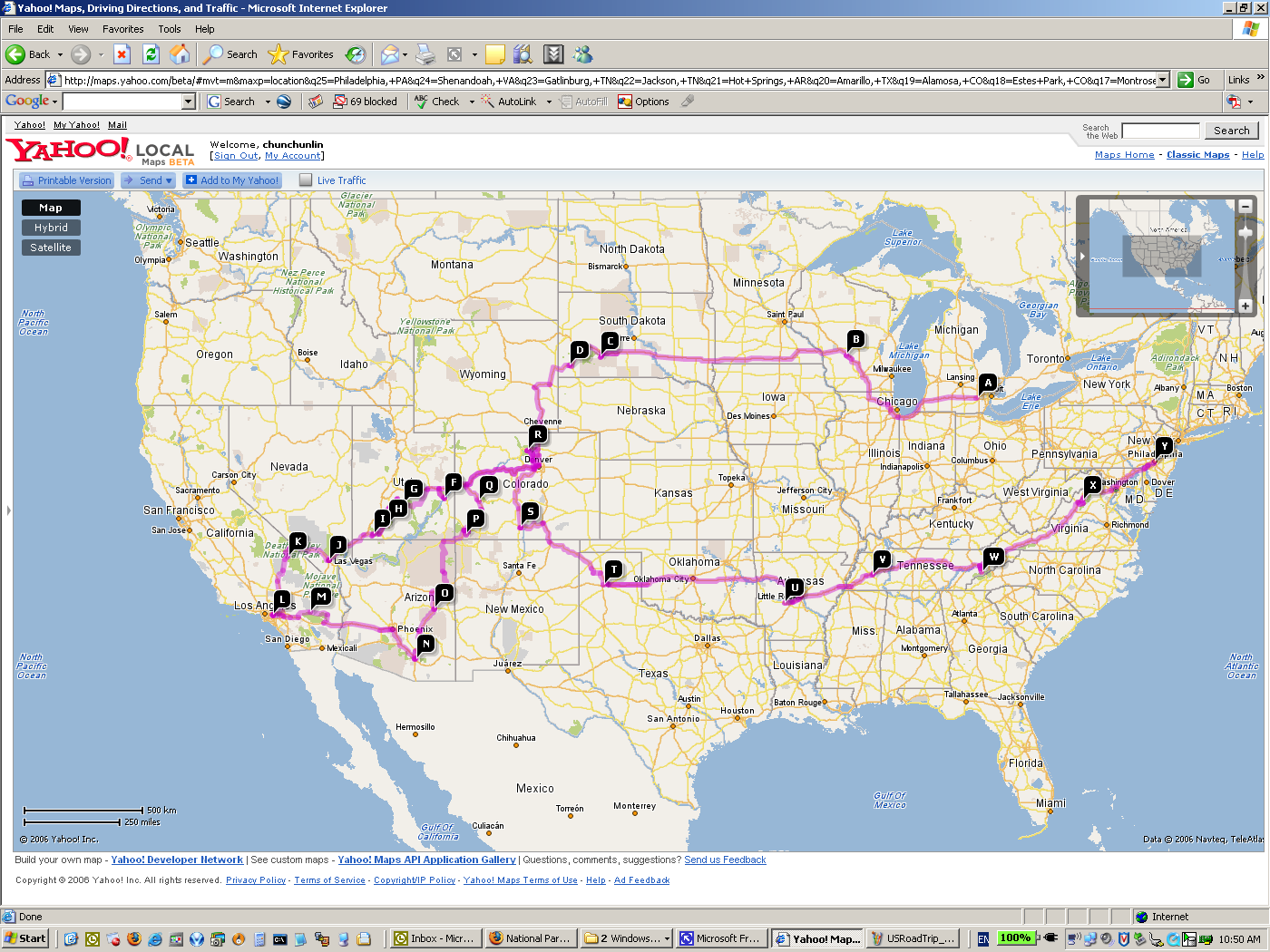The image size is (1270, 952).
Task: Click map marker B in Wisconsin
Action: coord(855,340)
